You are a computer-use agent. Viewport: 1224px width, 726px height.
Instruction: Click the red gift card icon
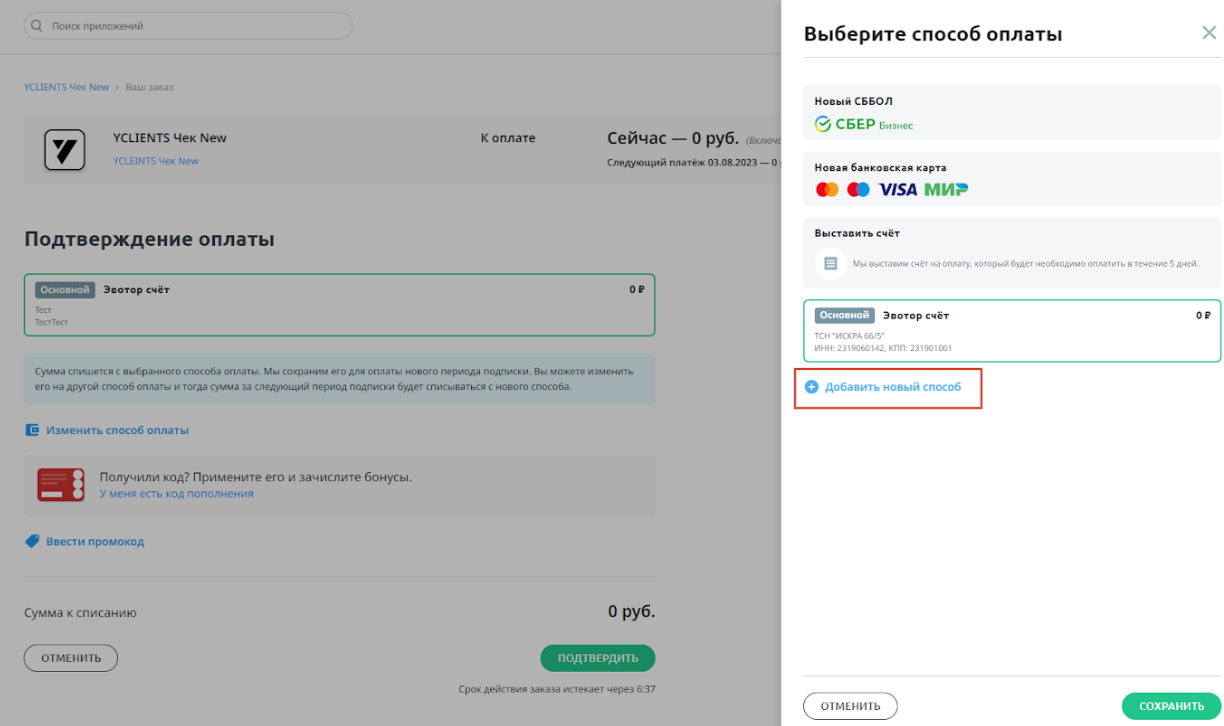click(x=61, y=484)
